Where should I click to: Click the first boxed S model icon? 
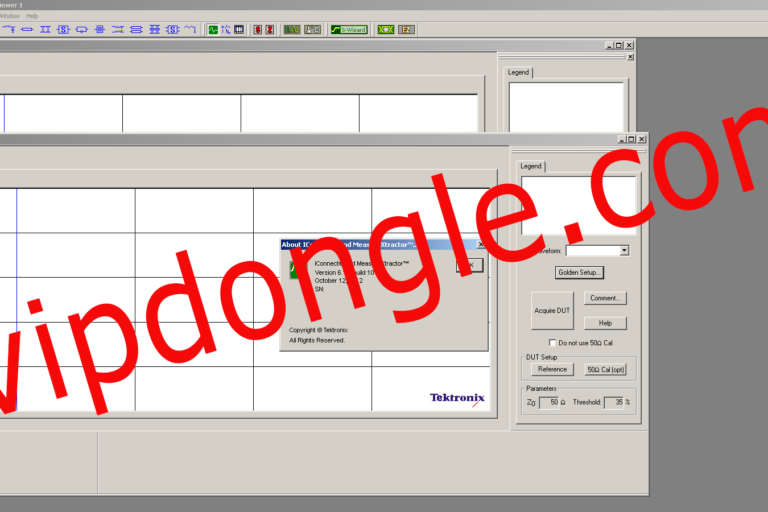pos(62,30)
